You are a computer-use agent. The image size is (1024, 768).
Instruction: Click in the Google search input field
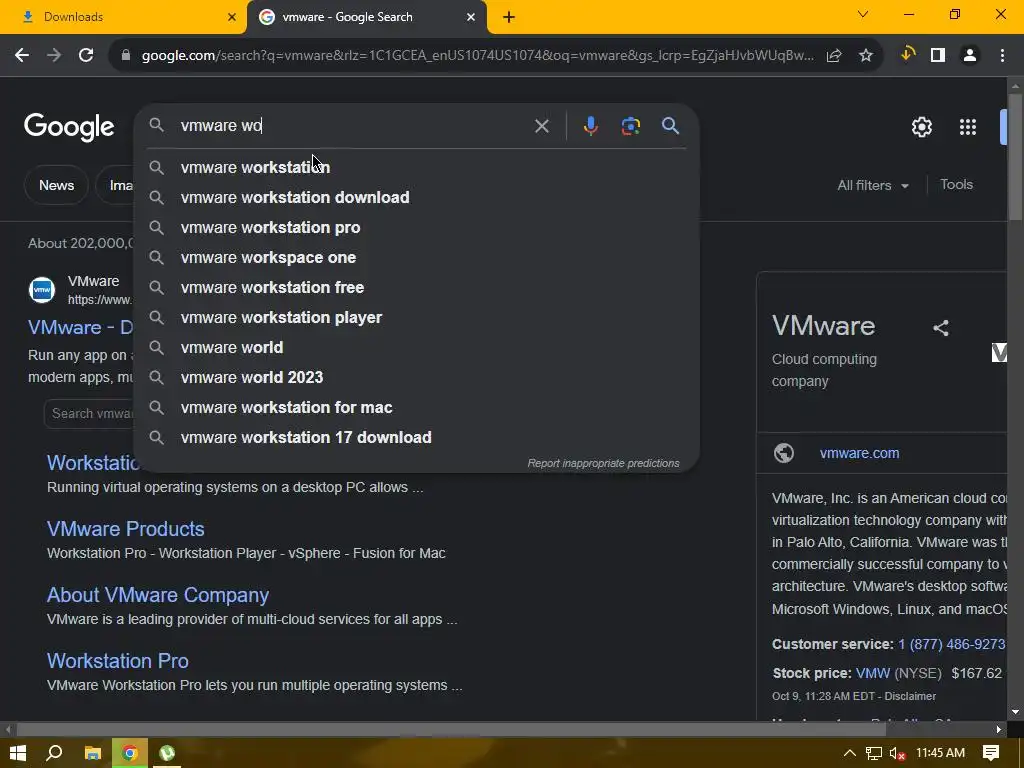(353, 126)
